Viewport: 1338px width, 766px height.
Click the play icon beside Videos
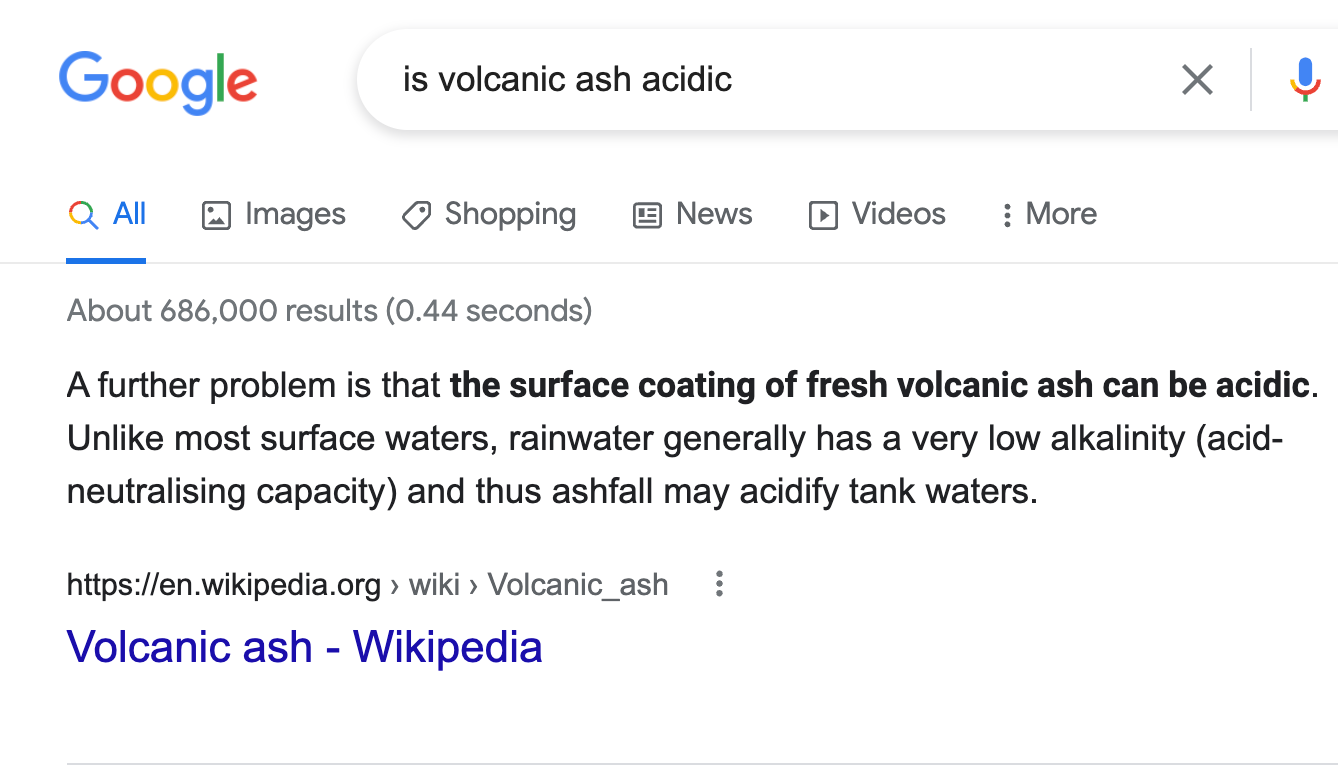point(823,215)
